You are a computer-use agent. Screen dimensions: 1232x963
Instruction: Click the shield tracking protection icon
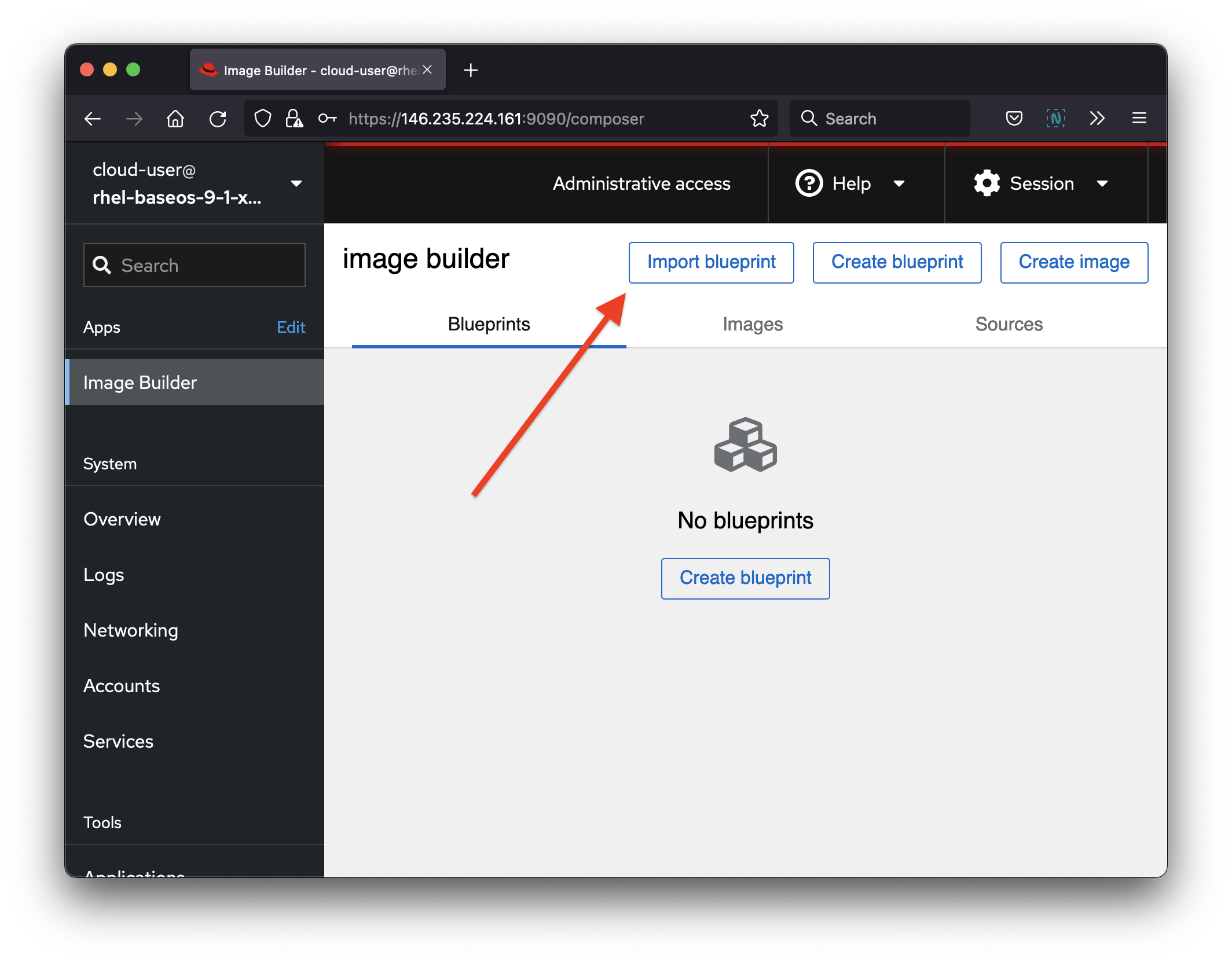tap(262, 118)
